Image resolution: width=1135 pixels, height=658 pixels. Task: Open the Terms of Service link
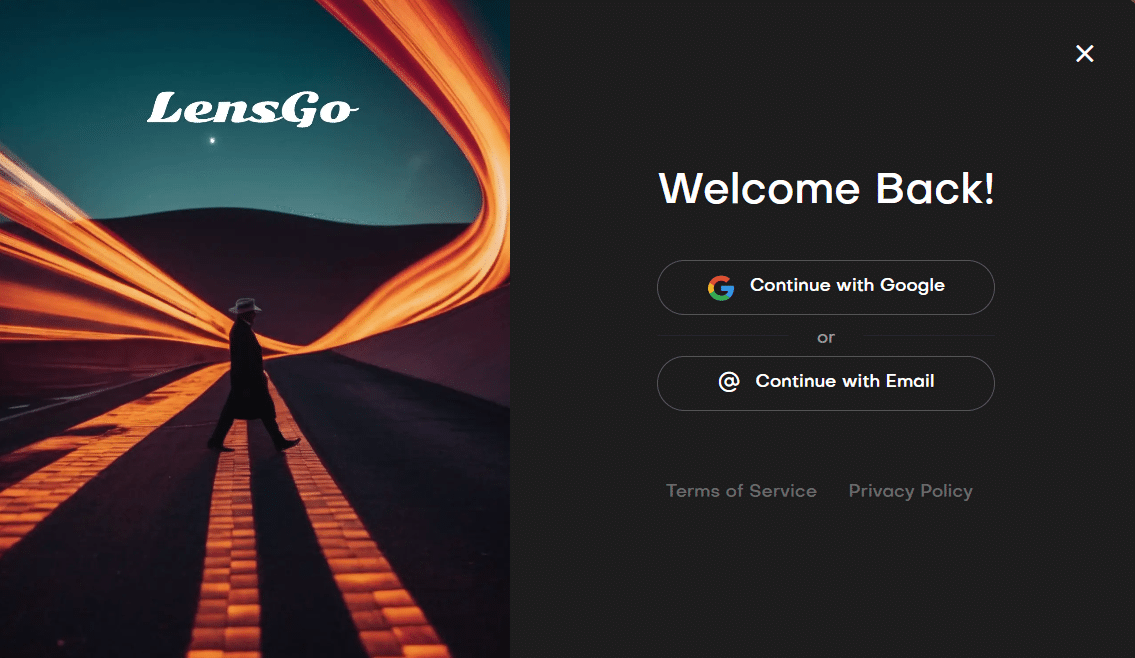741,491
